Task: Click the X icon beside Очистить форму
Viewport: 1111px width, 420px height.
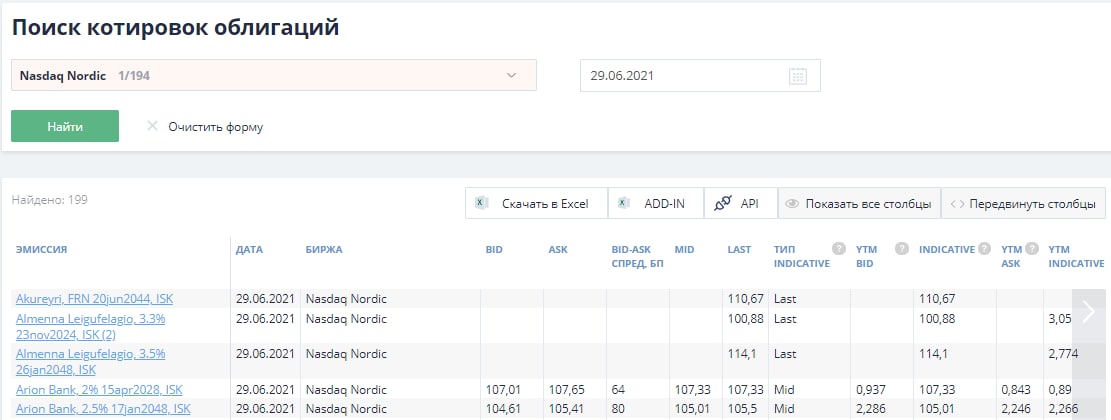Action: click(x=152, y=126)
